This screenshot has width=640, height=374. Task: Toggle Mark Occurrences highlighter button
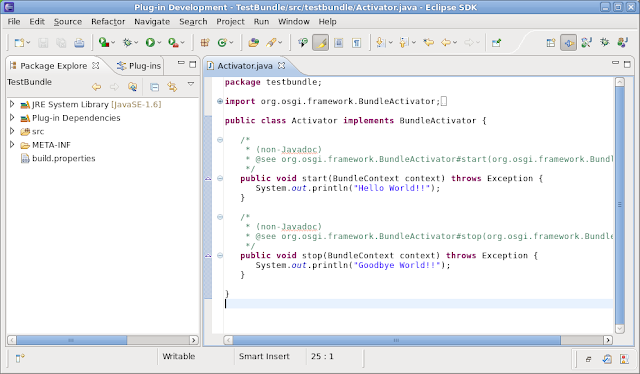[320, 42]
